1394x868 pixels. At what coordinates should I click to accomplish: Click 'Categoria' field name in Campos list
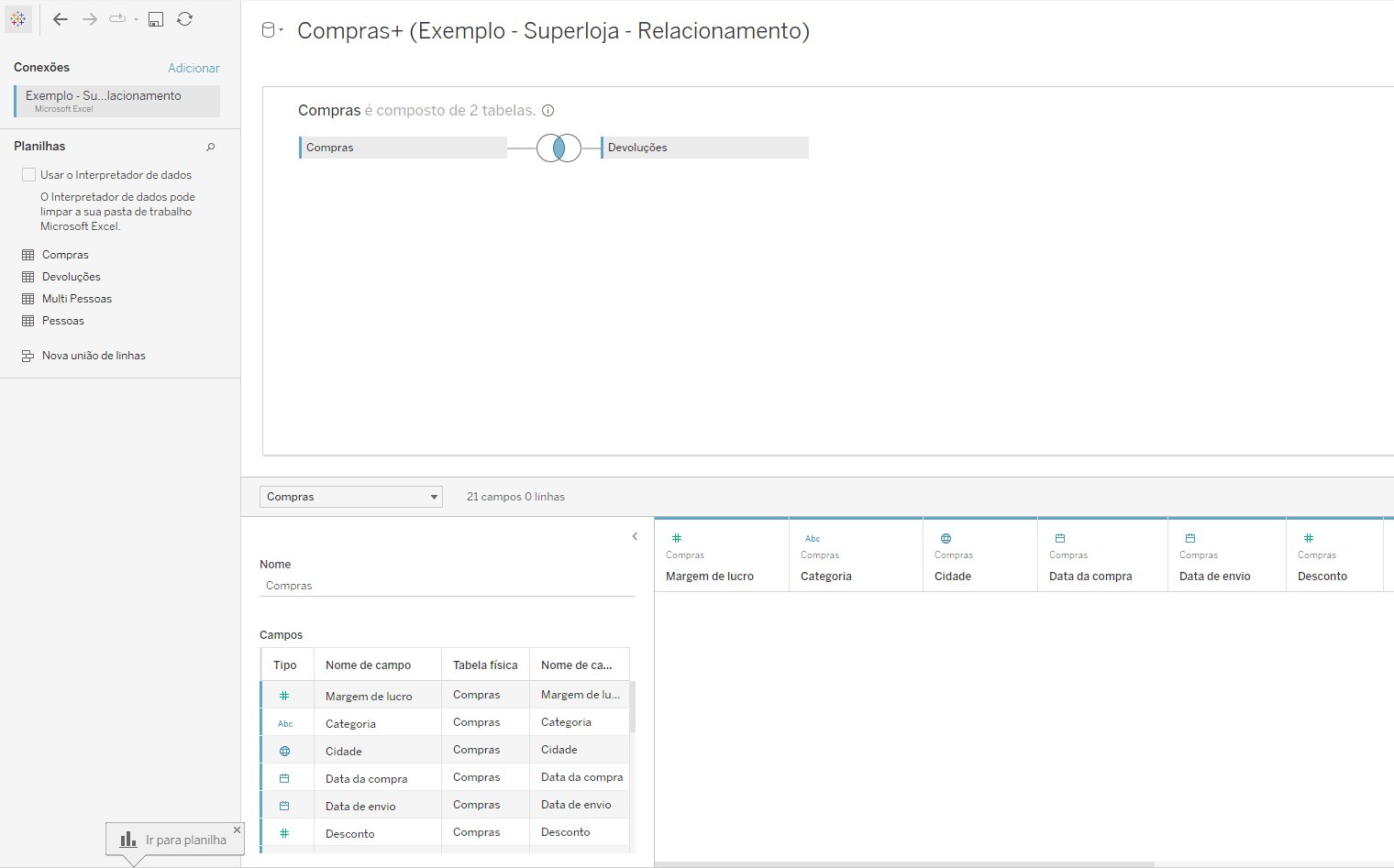coord(350,724)
